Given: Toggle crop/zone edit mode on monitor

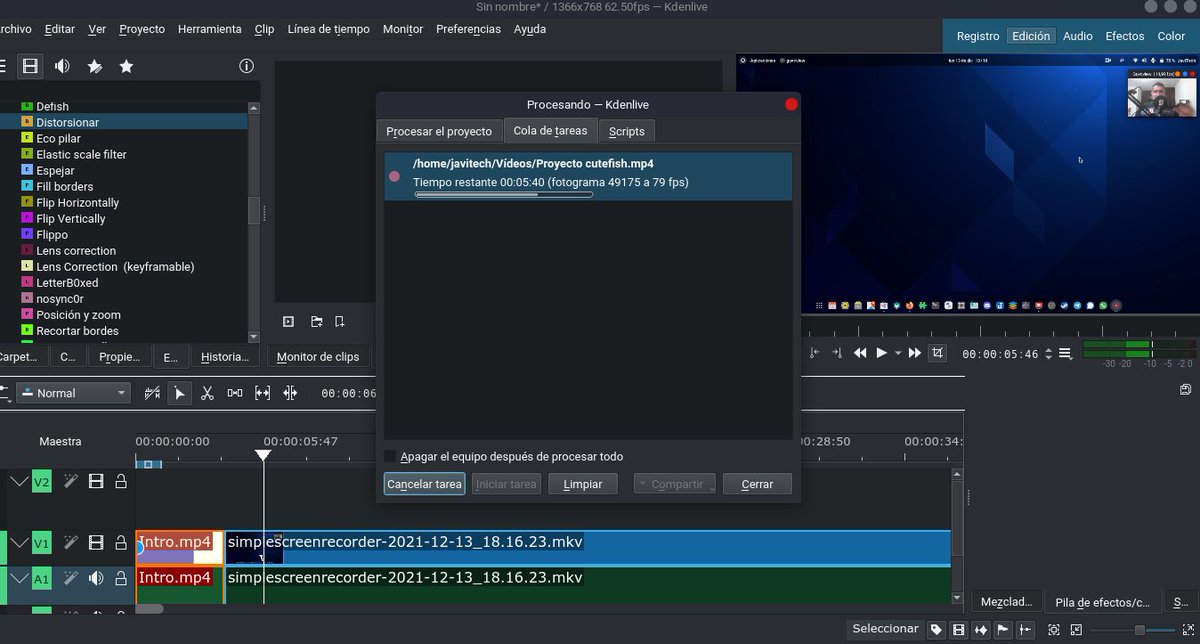Looking at the screenshot, I should (x=937, y=353).
